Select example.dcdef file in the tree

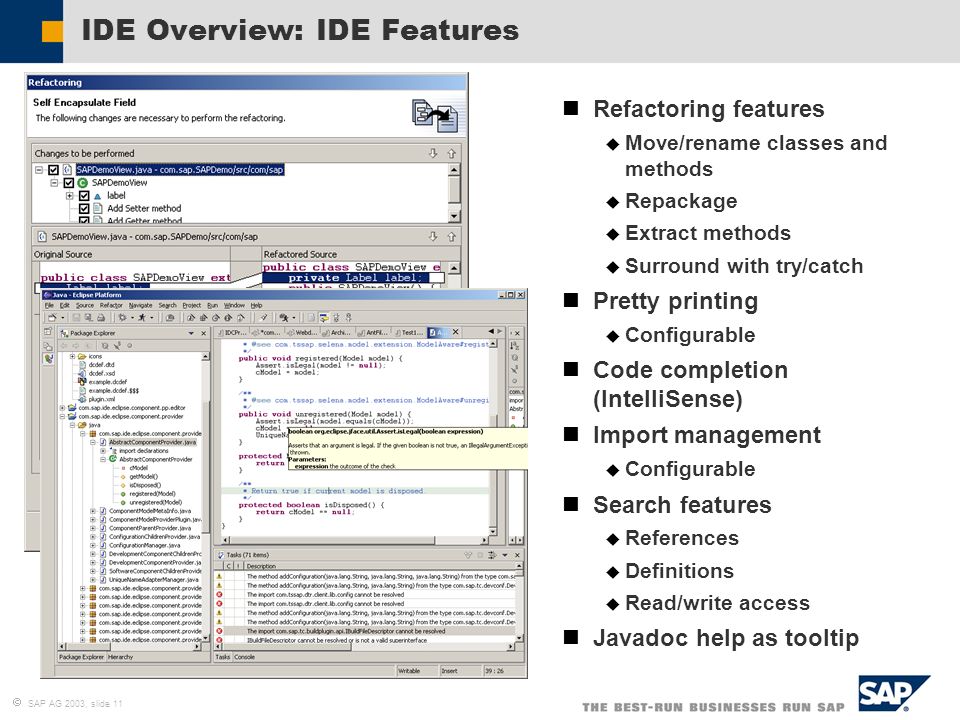tap(107, 382)
